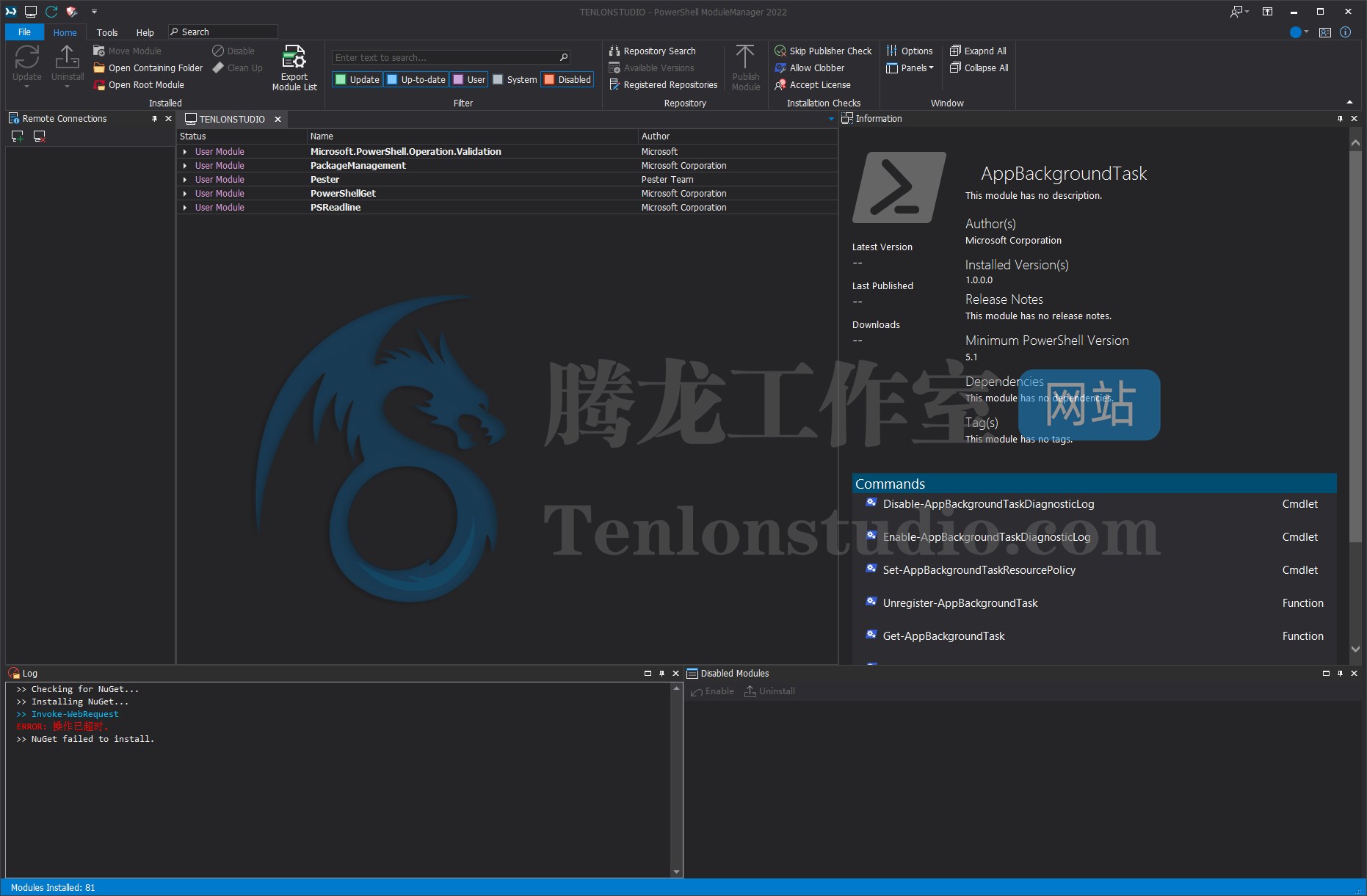Select the Help ribbon tab
Viewport: 1367px width, 896px height.
pyautogui.click(x=145, y=32)
